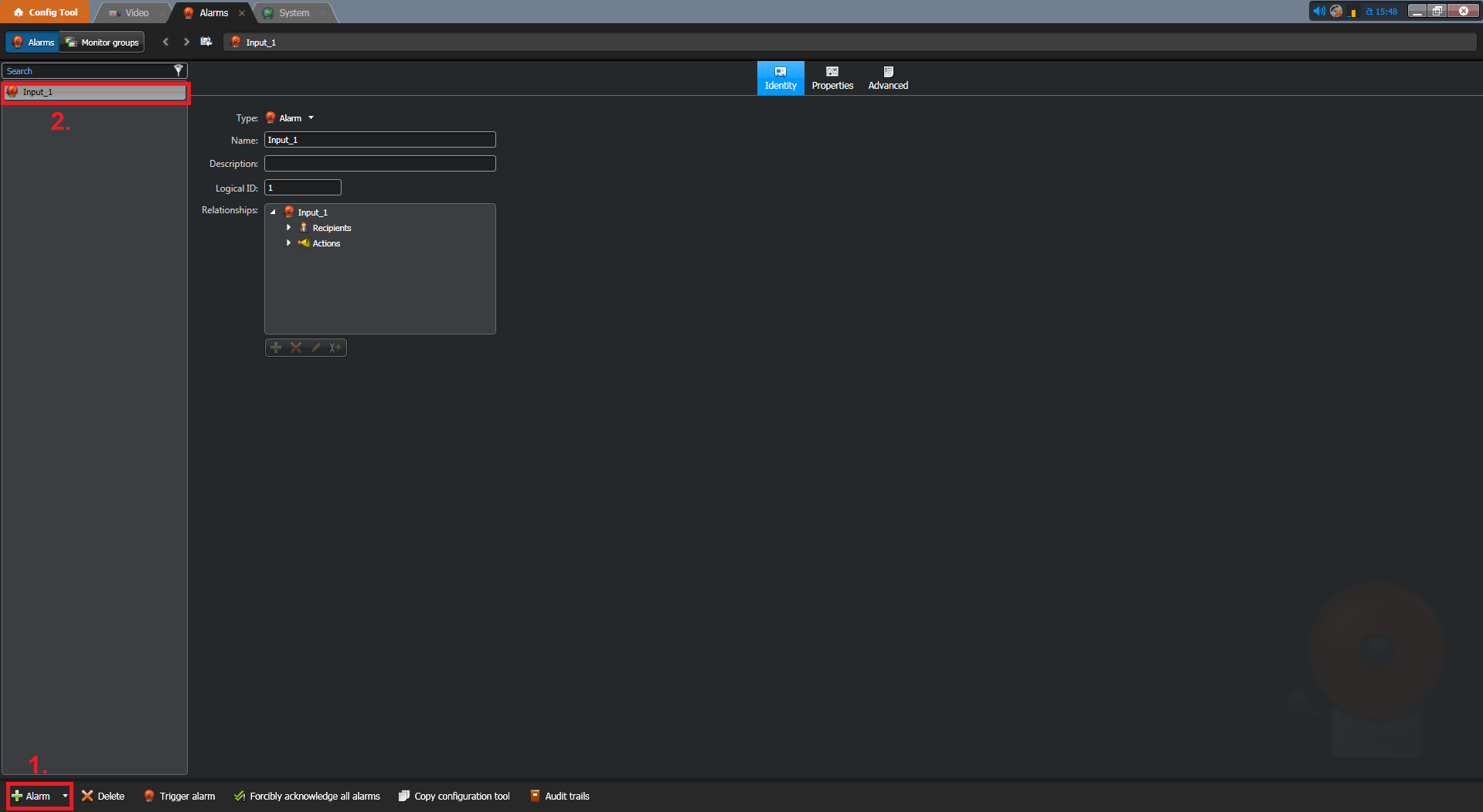Open the Audit trails tool
The image size is (1483, 812).
click(x=560, y=796)
